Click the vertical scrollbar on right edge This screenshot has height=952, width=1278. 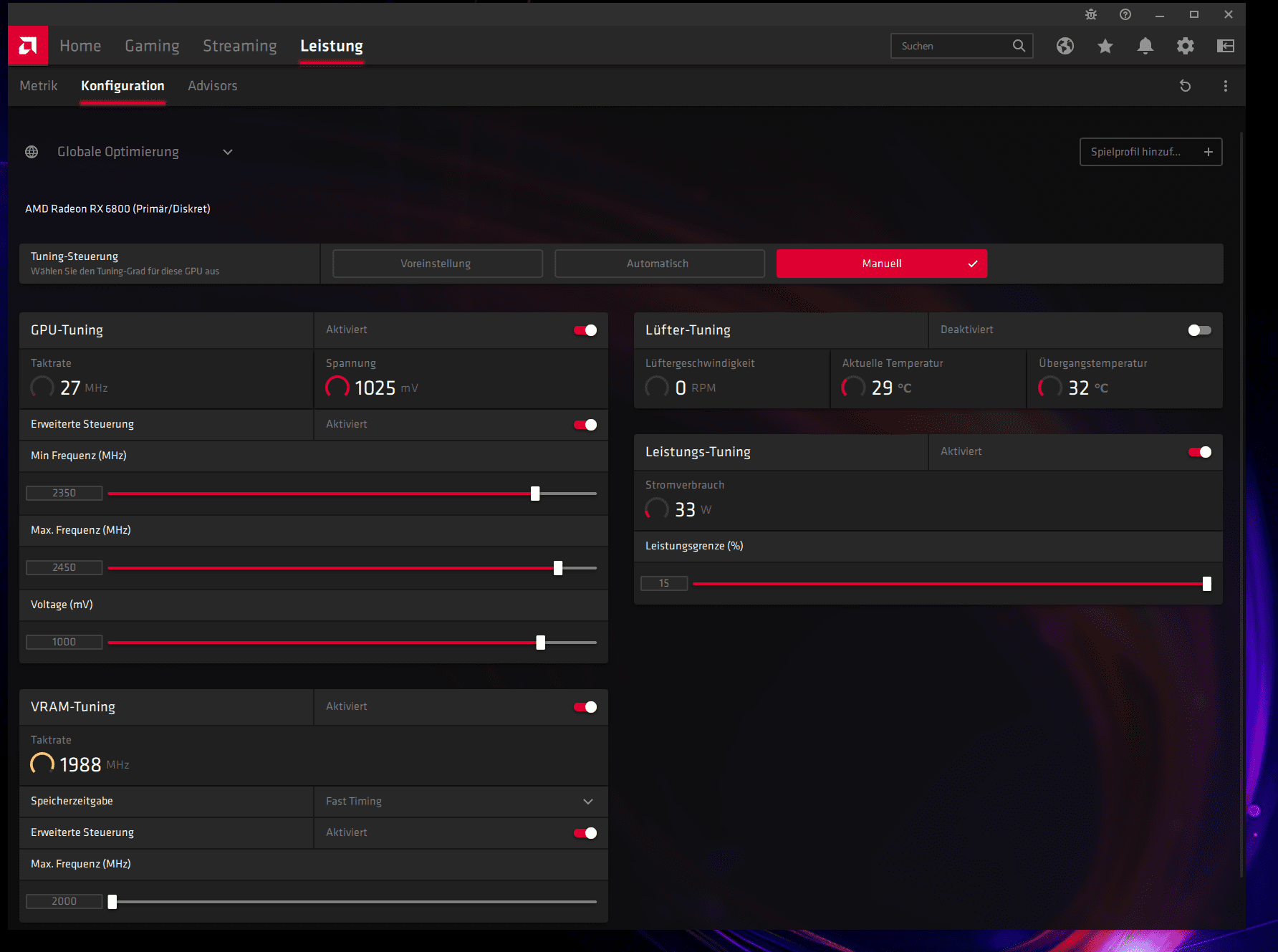click(x=1242, y=505)
